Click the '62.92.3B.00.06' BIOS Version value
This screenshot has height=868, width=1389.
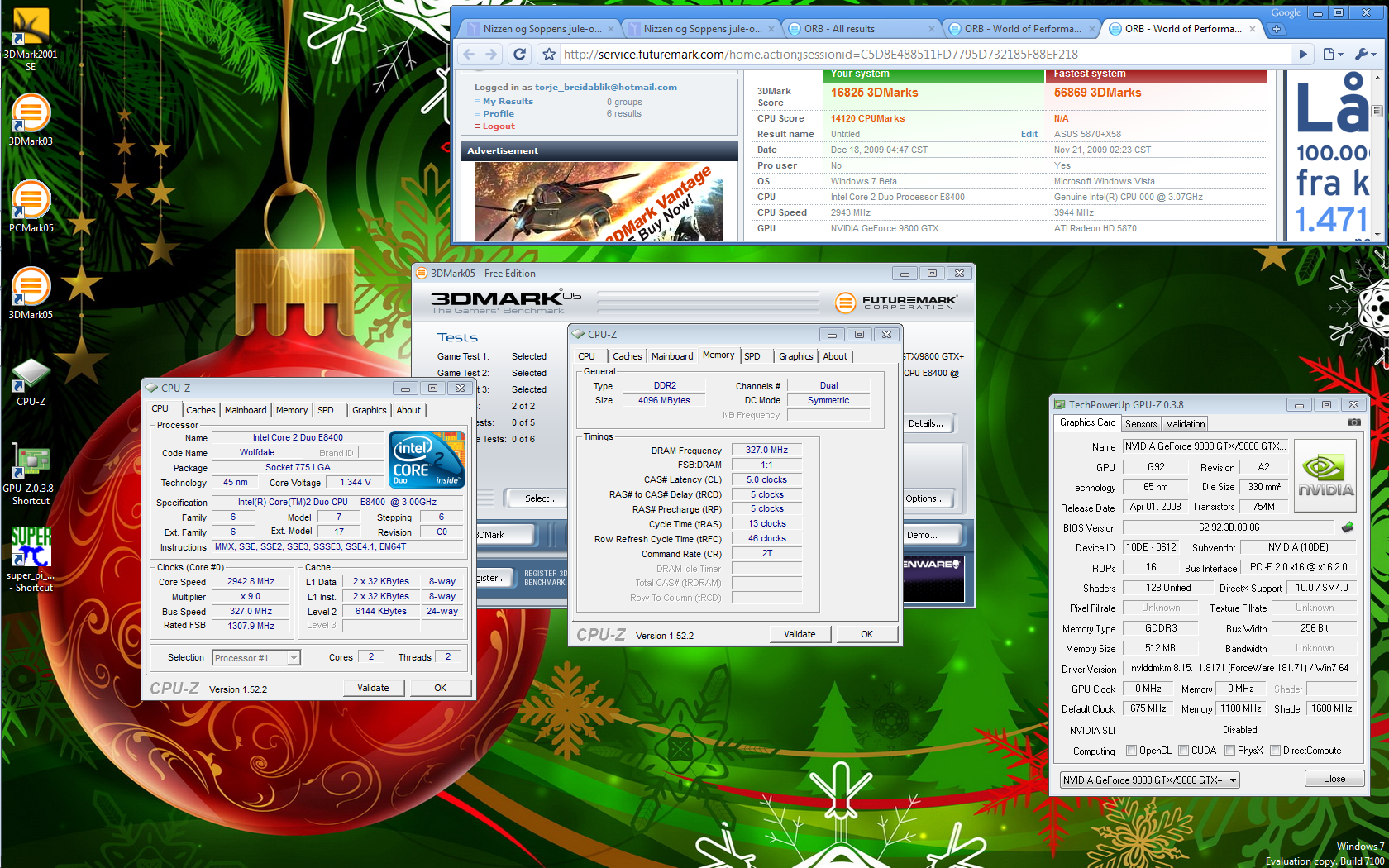(x=1229, y=527)
